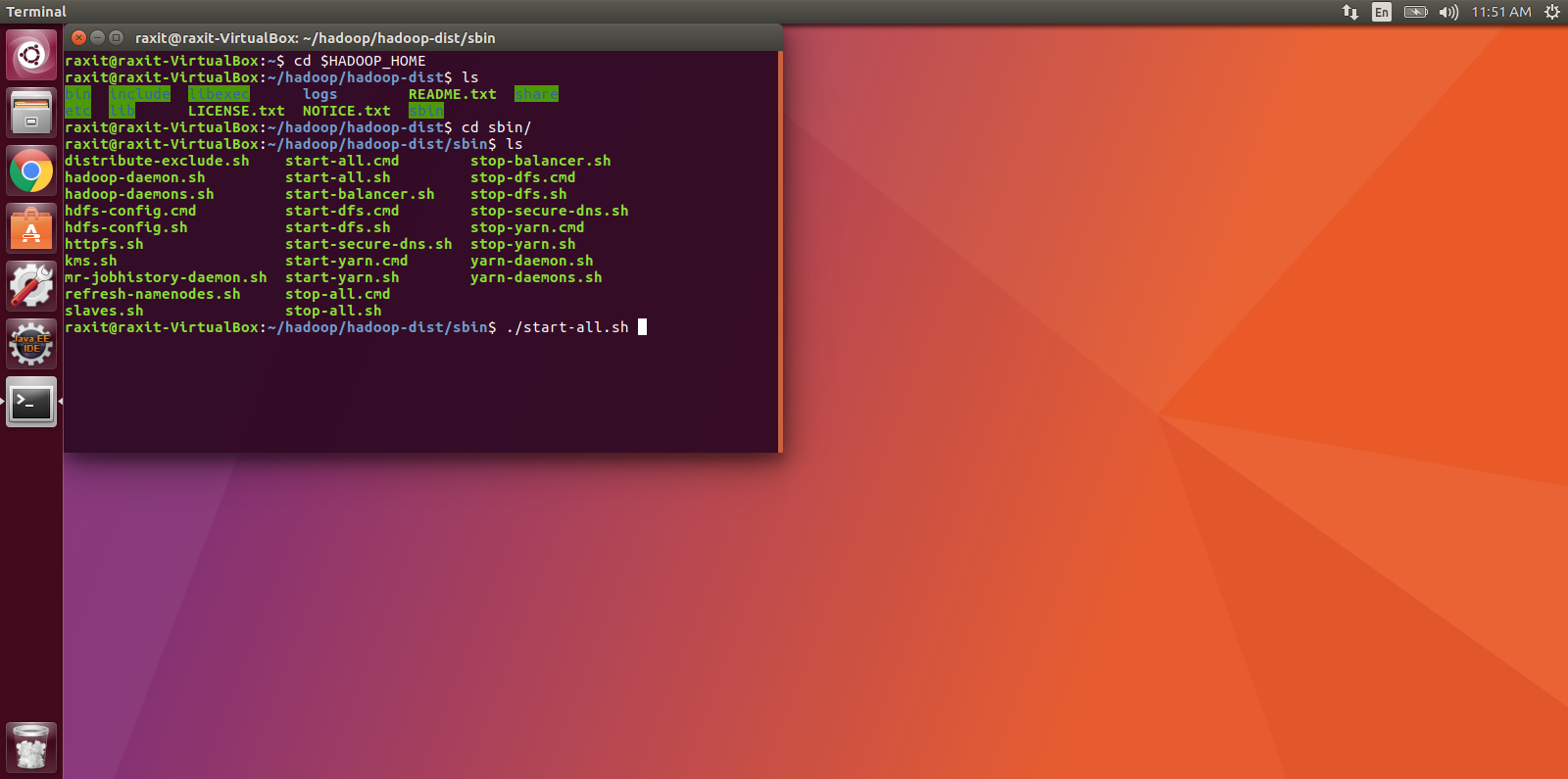Click stop-dfs.cmd in the listing

(x=523, y=177)
